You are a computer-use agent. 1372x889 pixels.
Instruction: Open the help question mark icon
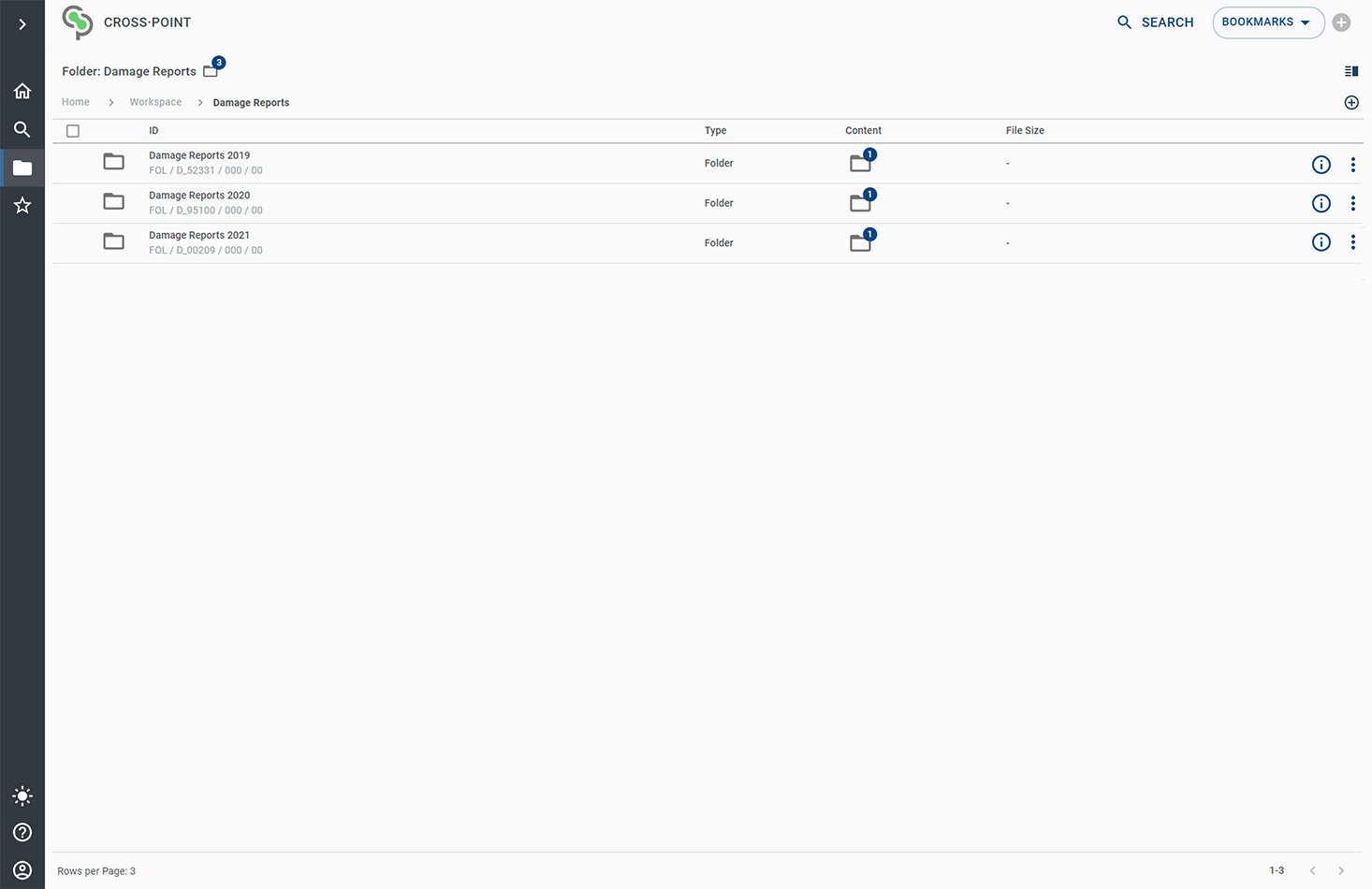(22, 832)
